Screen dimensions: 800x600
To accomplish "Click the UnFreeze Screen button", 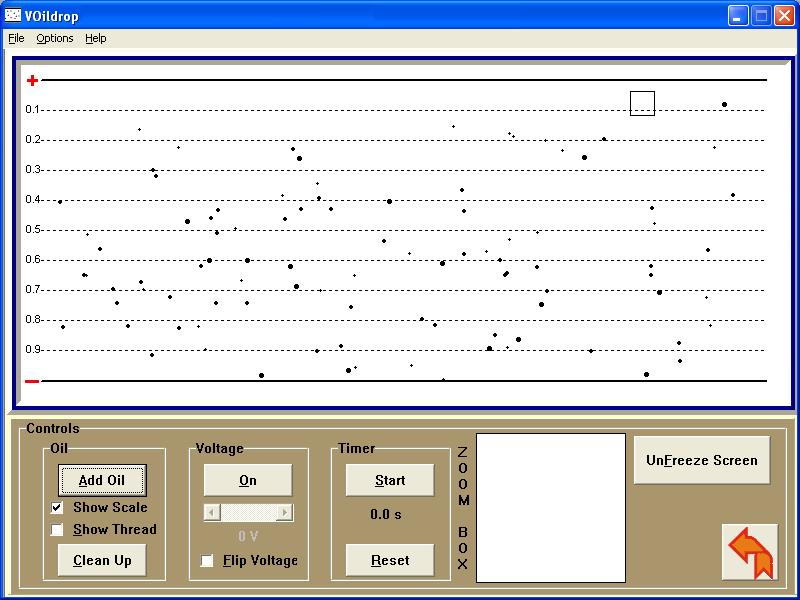I will (702, 460).
